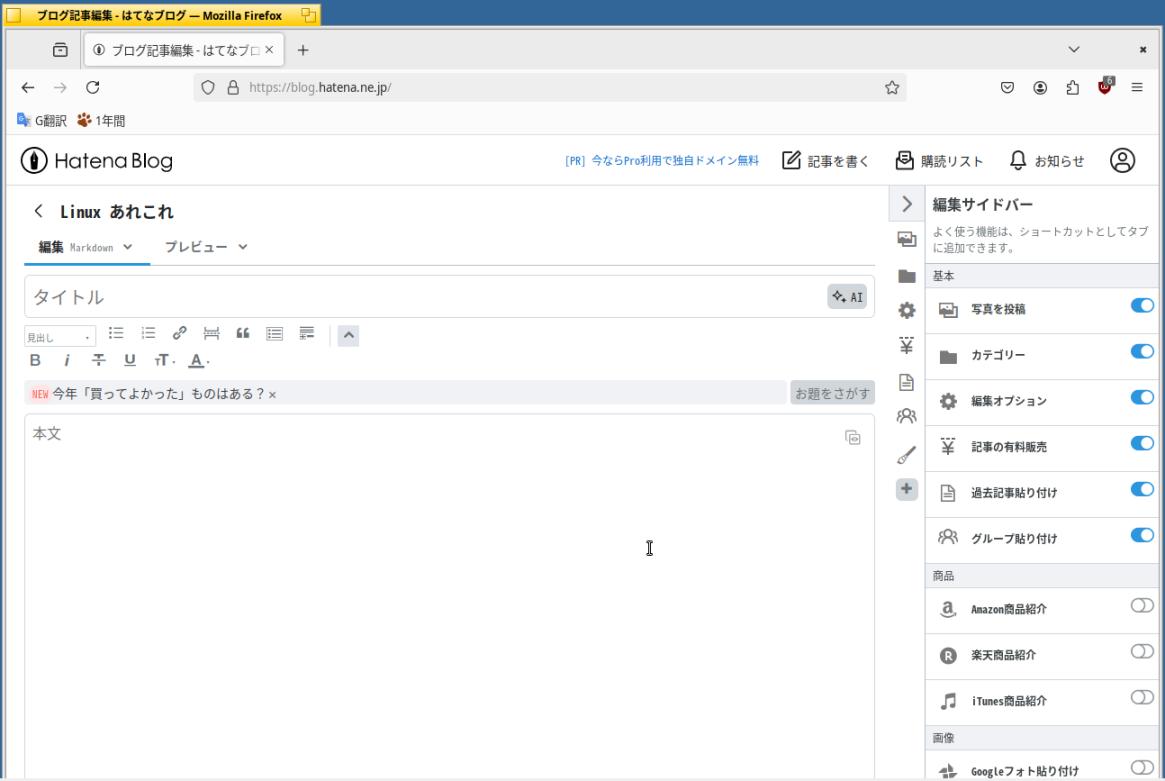Screen dimensions: 1165x781
Task: Click the plus icon to add sidebar tabs
Action: (x=906, y=489)
